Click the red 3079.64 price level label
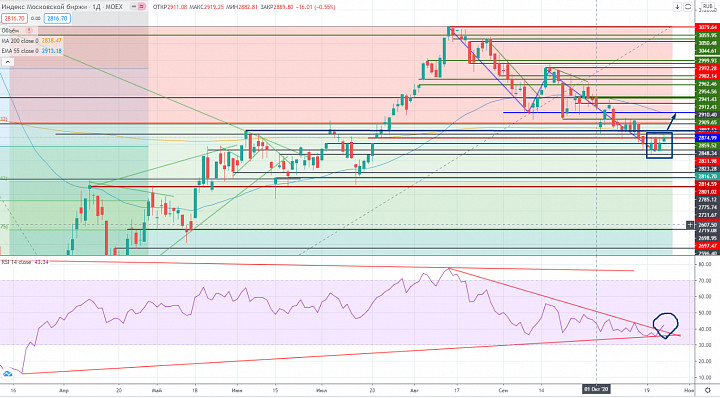 coord(707,27)
